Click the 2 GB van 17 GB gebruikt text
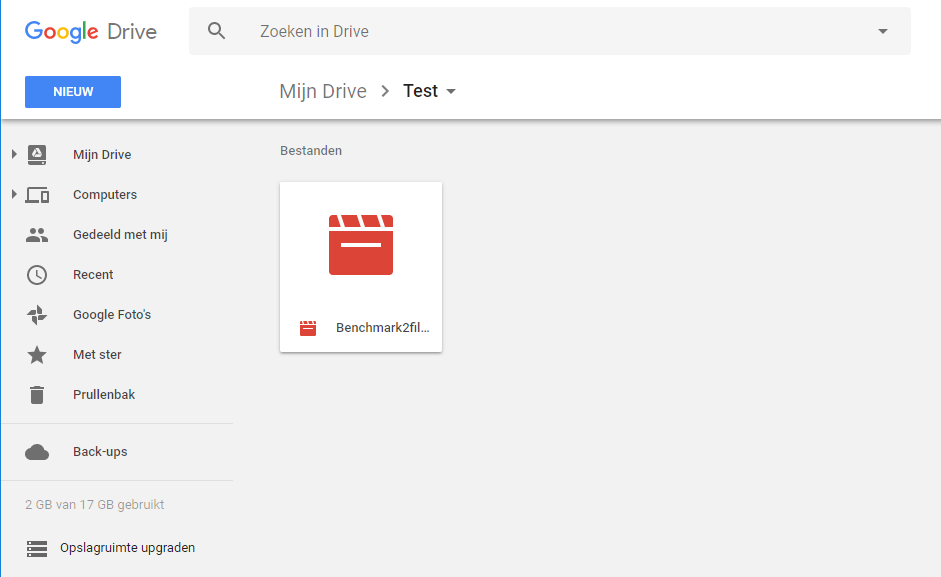The height and width of the screenshot is (577, 941). (x=94, y=504)
